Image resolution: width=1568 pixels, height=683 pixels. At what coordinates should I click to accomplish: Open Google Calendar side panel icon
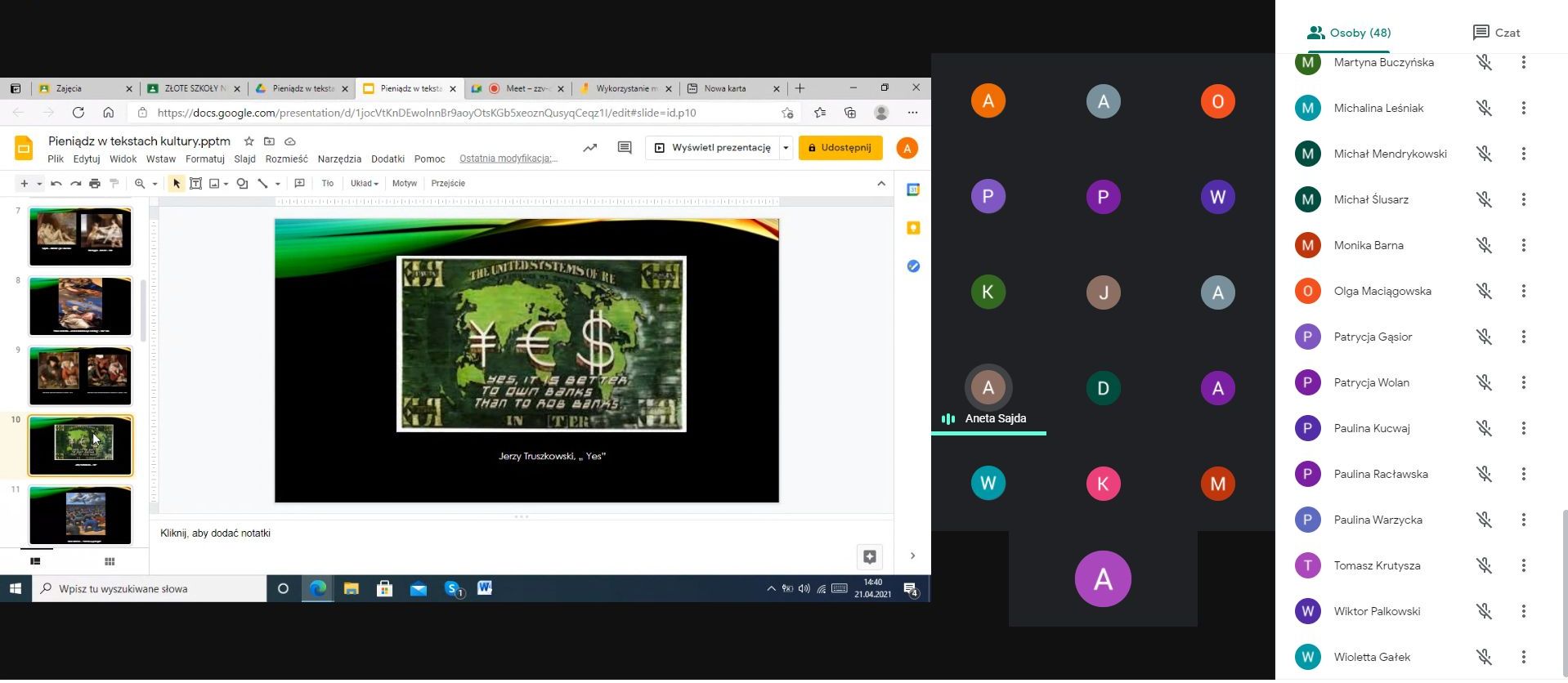click(x=913, y=190)
